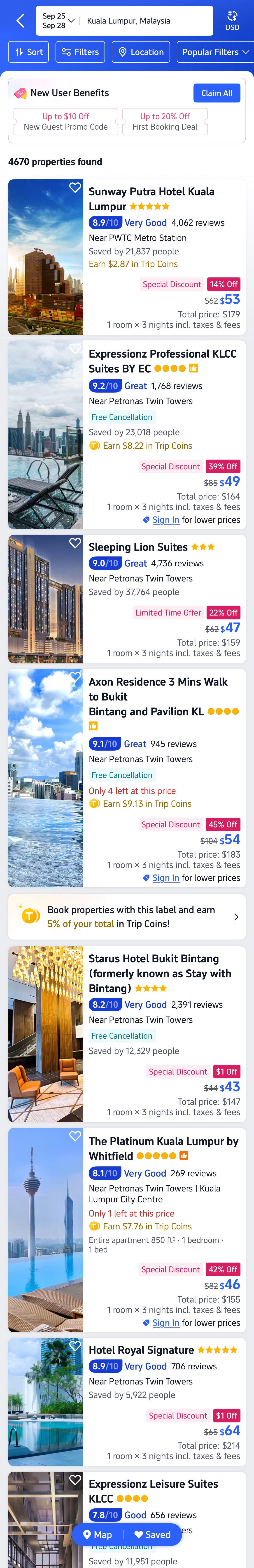254x1568 pixels.
Task: Click the map pin icon on the Map button
Action: [x=88, y=1535]
